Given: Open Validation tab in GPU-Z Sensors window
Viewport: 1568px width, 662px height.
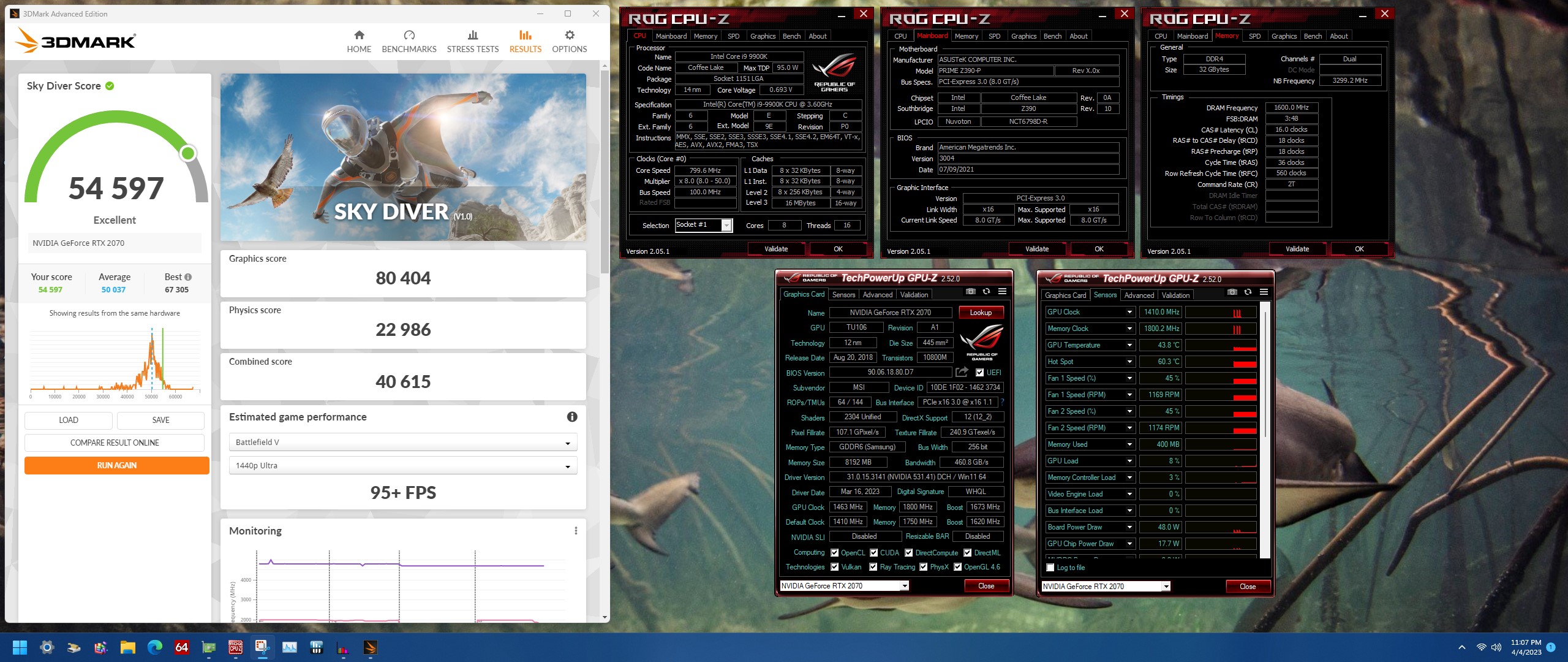Looking at the screenshot, I should point(1175,295).
